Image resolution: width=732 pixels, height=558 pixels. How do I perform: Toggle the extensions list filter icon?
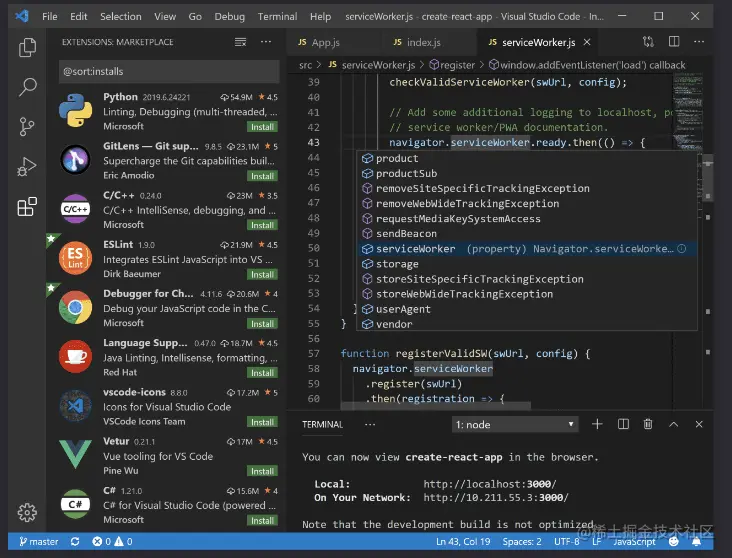tap(240, 42)
